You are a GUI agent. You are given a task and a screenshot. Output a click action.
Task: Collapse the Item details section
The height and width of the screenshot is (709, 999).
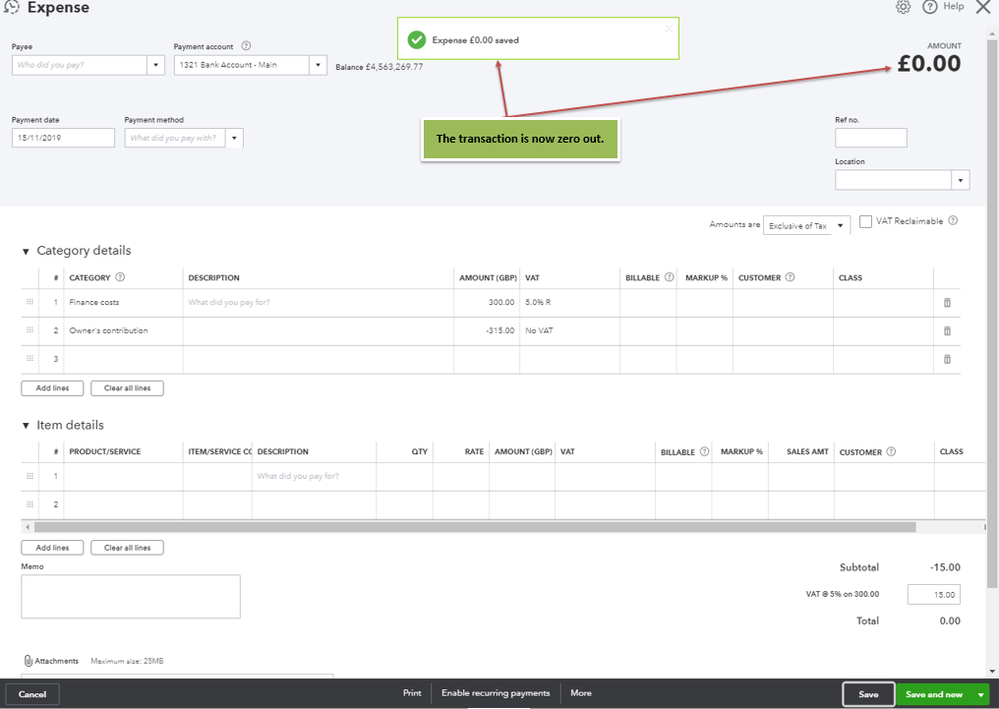point(25,426)
